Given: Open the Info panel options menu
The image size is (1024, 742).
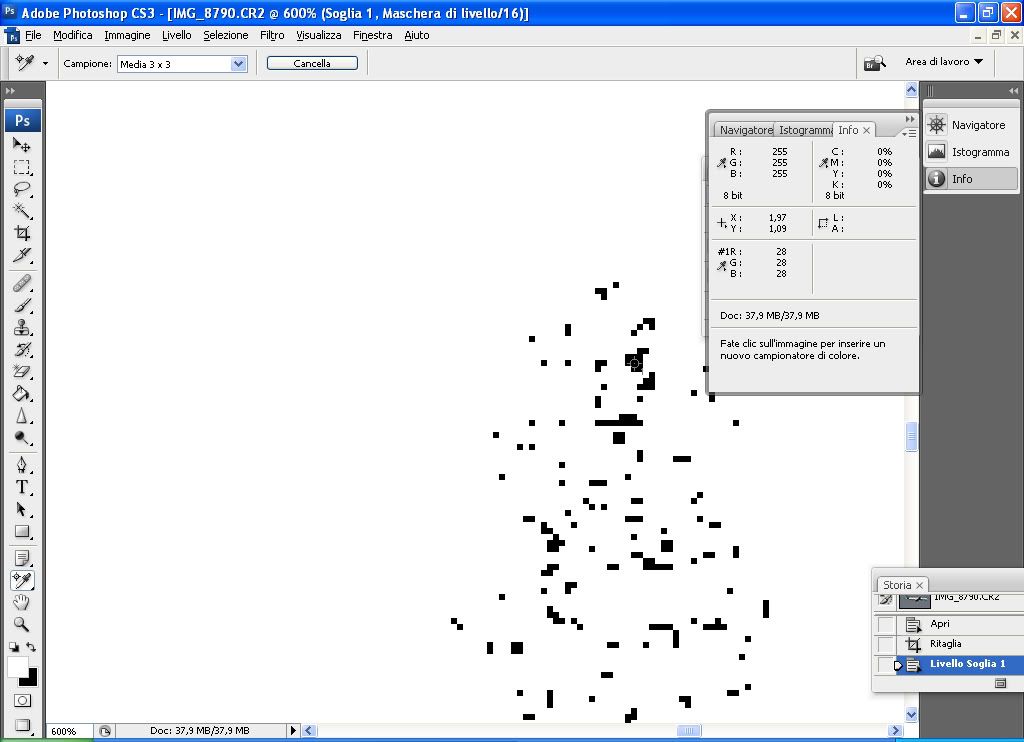Looking at the screenshot, I should click(x=908, y=132).
